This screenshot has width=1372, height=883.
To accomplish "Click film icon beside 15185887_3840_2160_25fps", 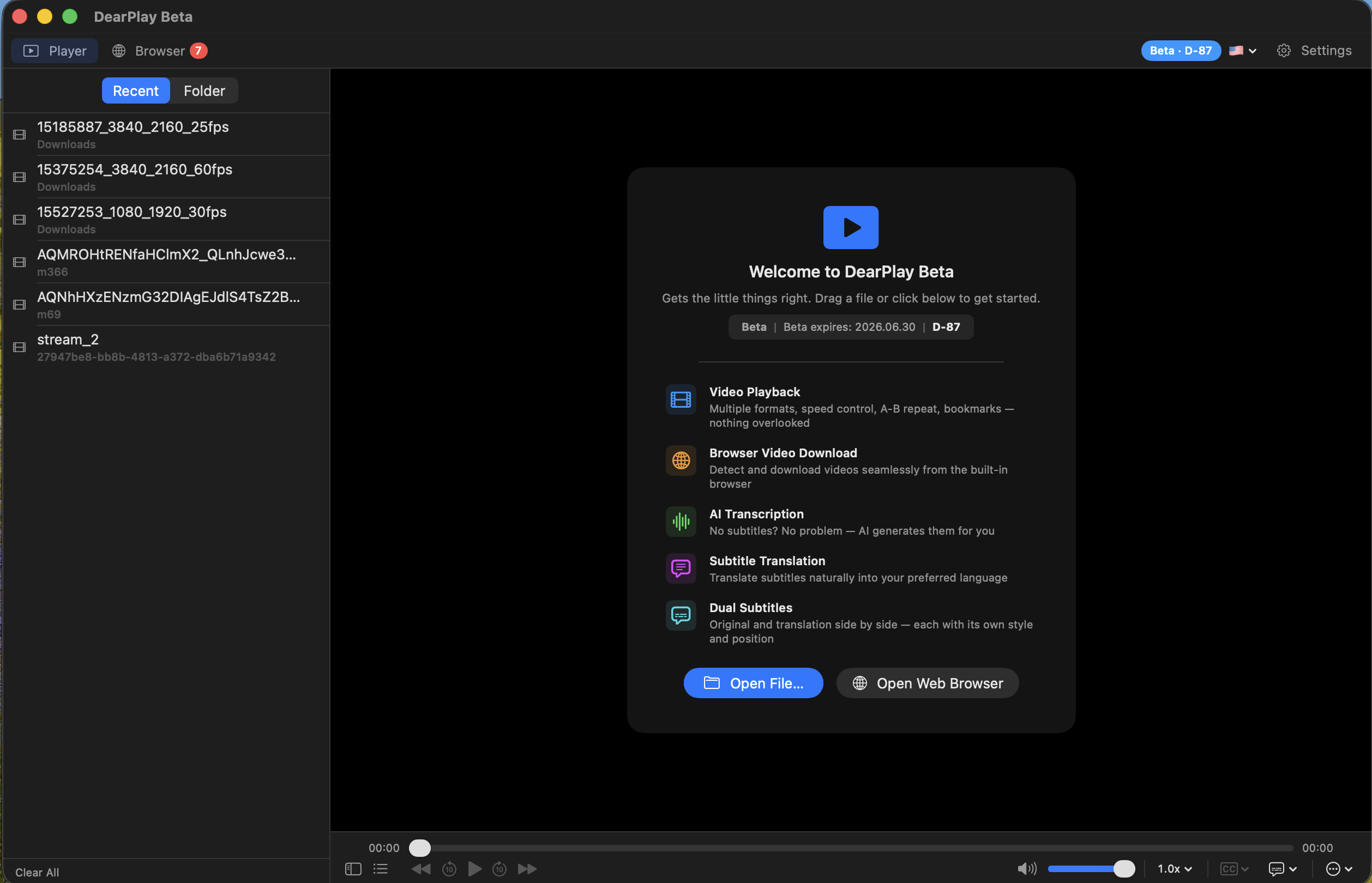I will pyautogui.click(x=20, y=135).
